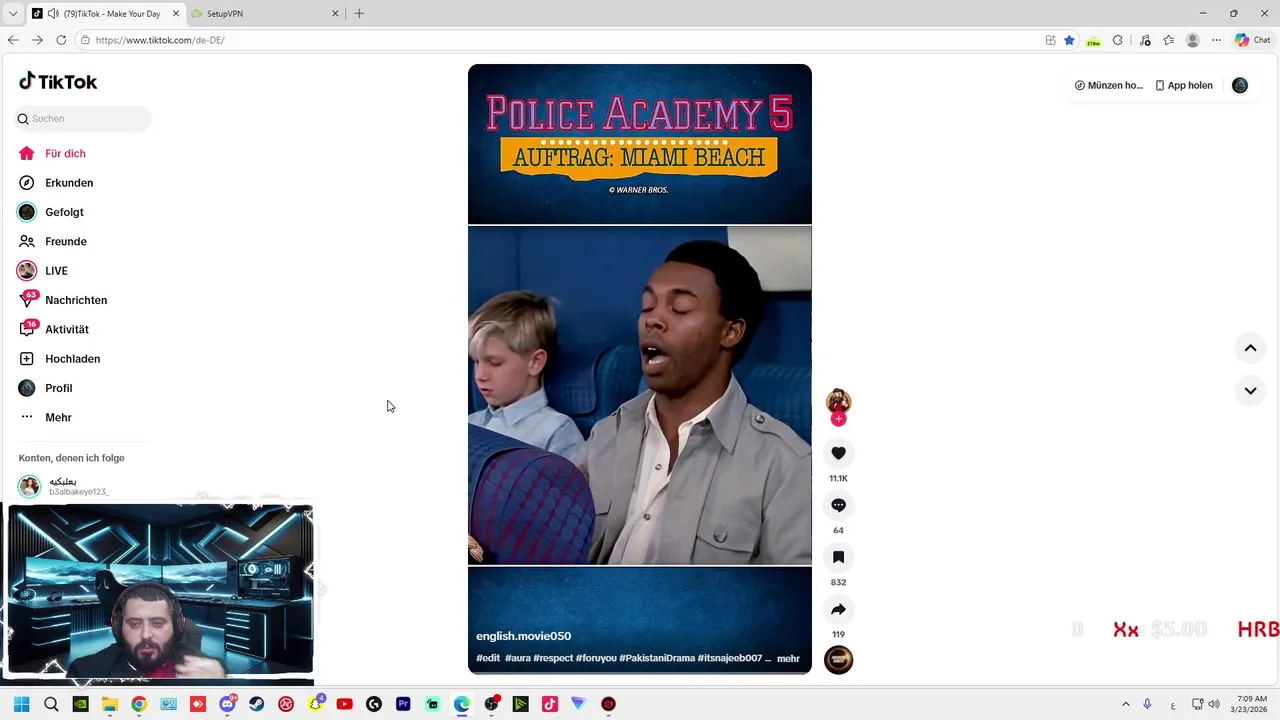
Task: Reload the page
Action: click(x=61, y=40)
